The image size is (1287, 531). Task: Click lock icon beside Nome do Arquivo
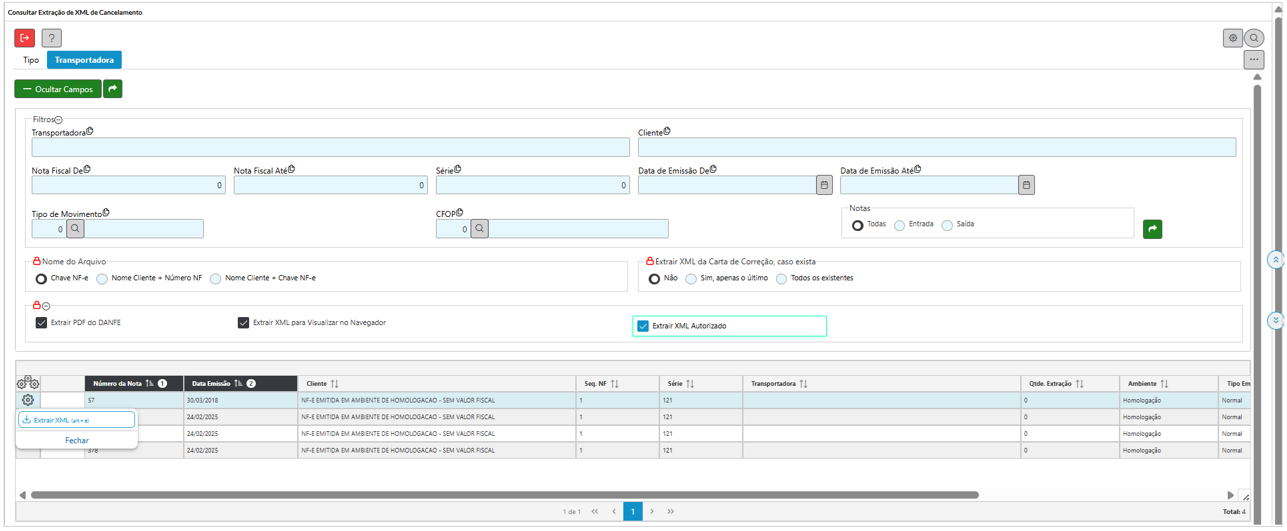37,261
